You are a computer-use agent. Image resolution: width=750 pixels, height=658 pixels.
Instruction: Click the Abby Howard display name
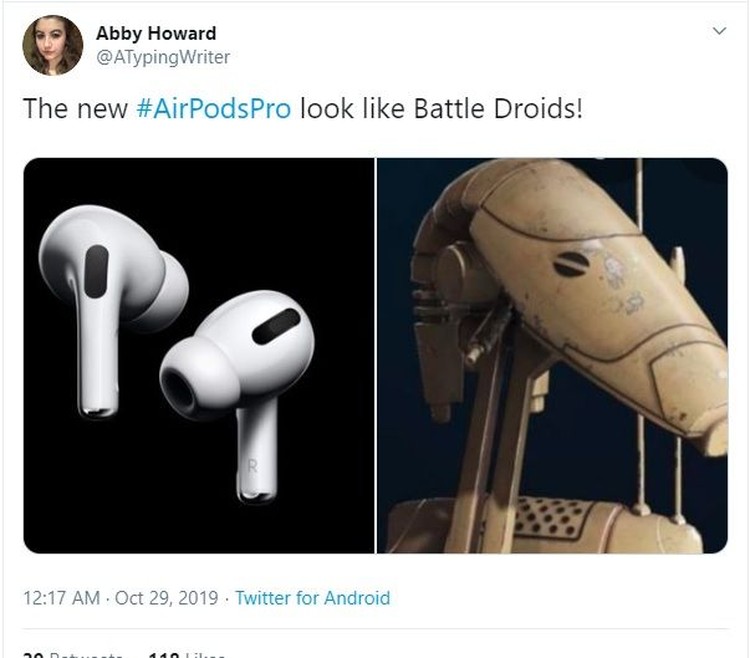(156, 33)
